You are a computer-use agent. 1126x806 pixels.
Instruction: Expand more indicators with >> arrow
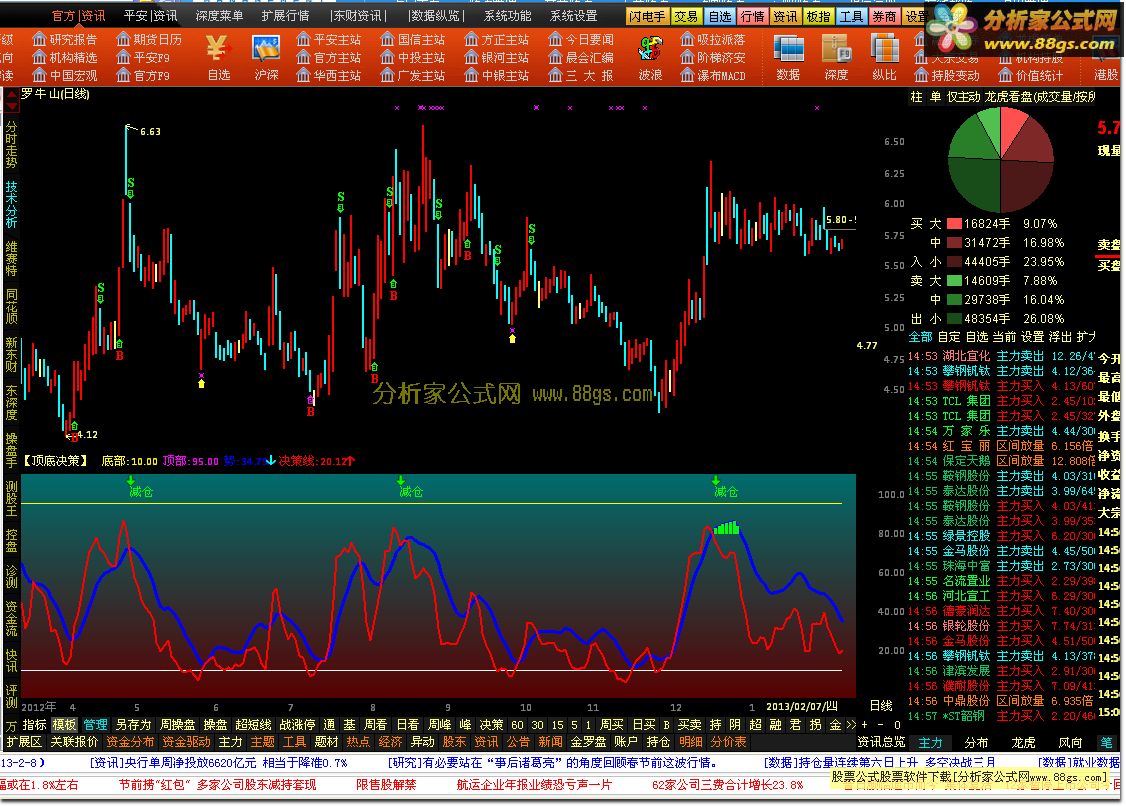(852, 725)
